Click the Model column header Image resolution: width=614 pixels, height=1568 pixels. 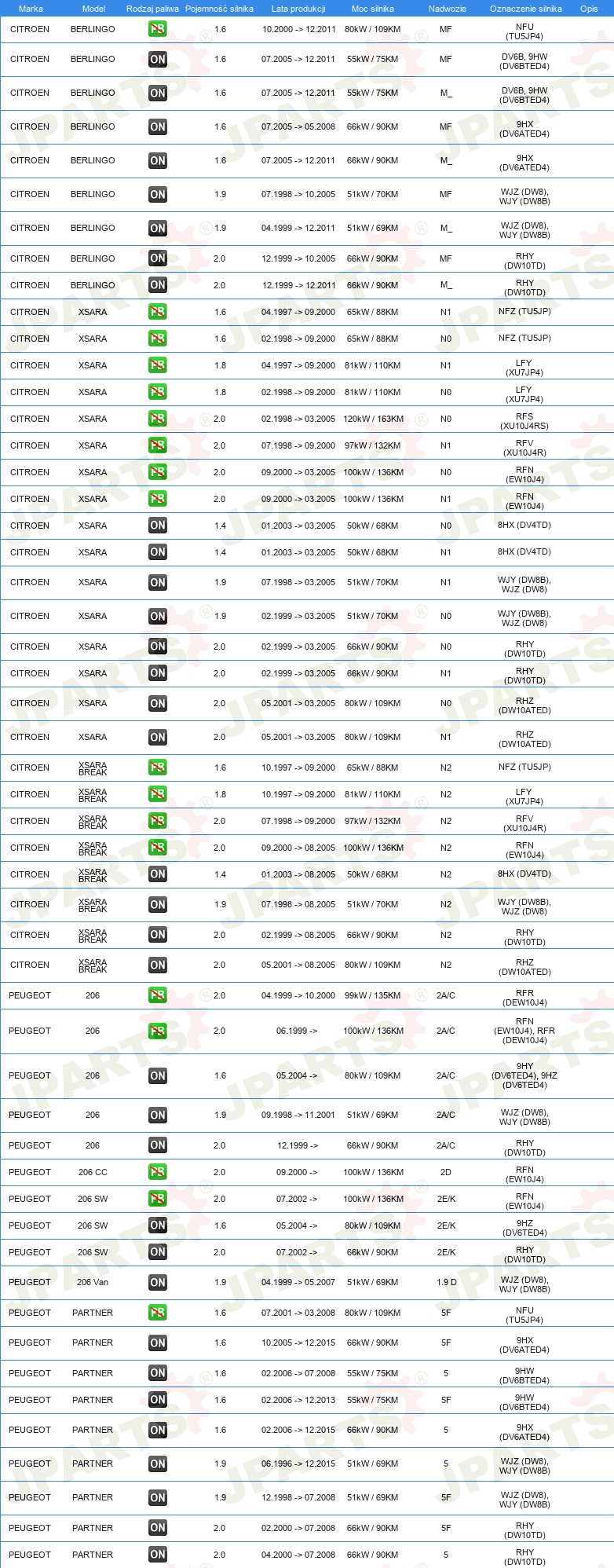click(x=94, y=9)
